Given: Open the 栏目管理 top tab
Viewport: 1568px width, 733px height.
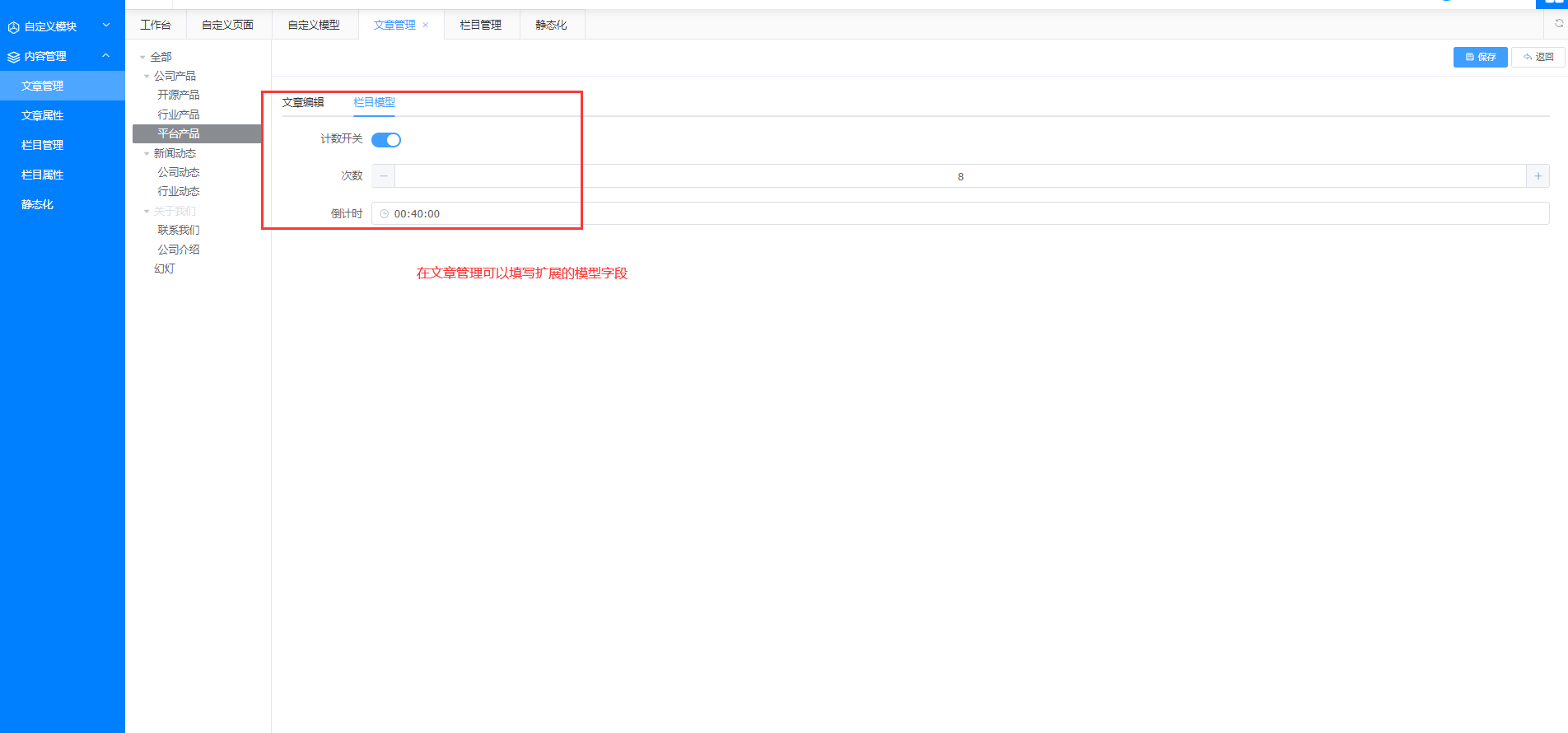Looking at the screenshot, I should point(480,26).
